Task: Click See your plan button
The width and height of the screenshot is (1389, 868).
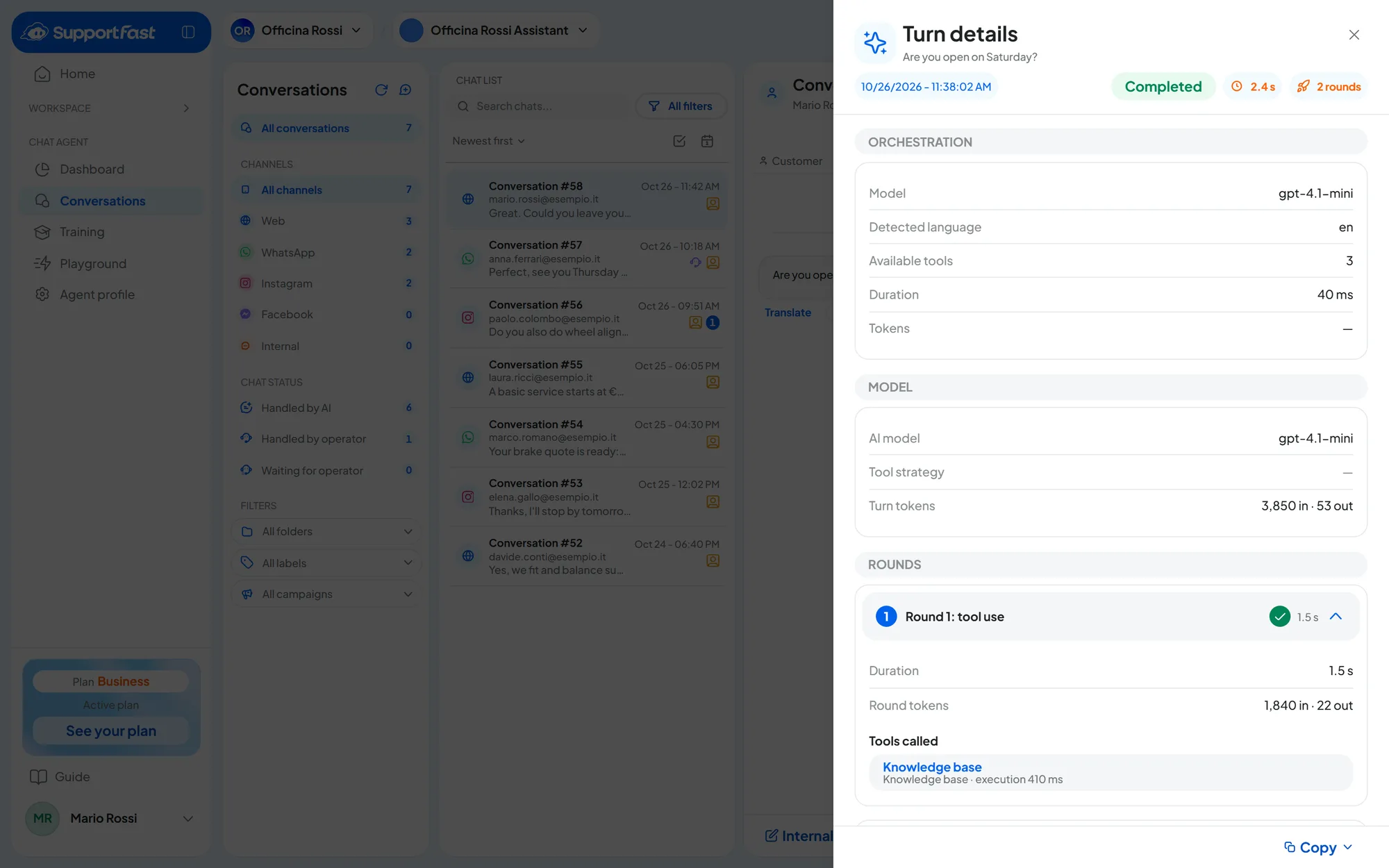Action: click(111, 731)
